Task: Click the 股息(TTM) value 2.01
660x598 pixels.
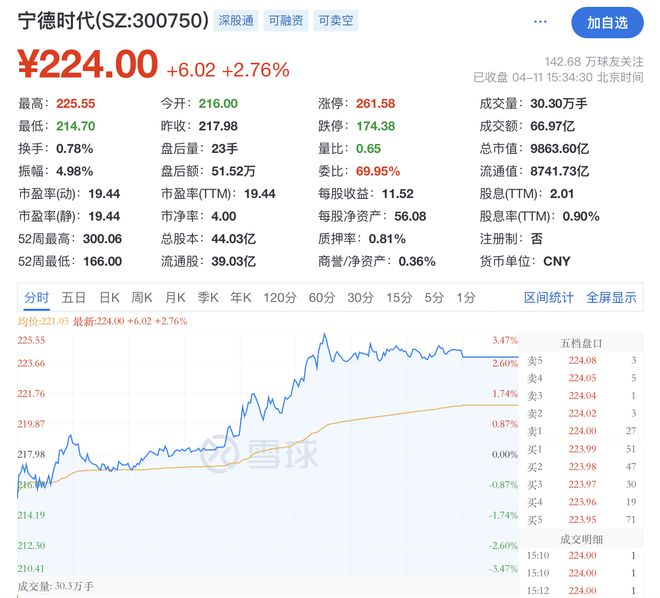Action: (562, 194)
